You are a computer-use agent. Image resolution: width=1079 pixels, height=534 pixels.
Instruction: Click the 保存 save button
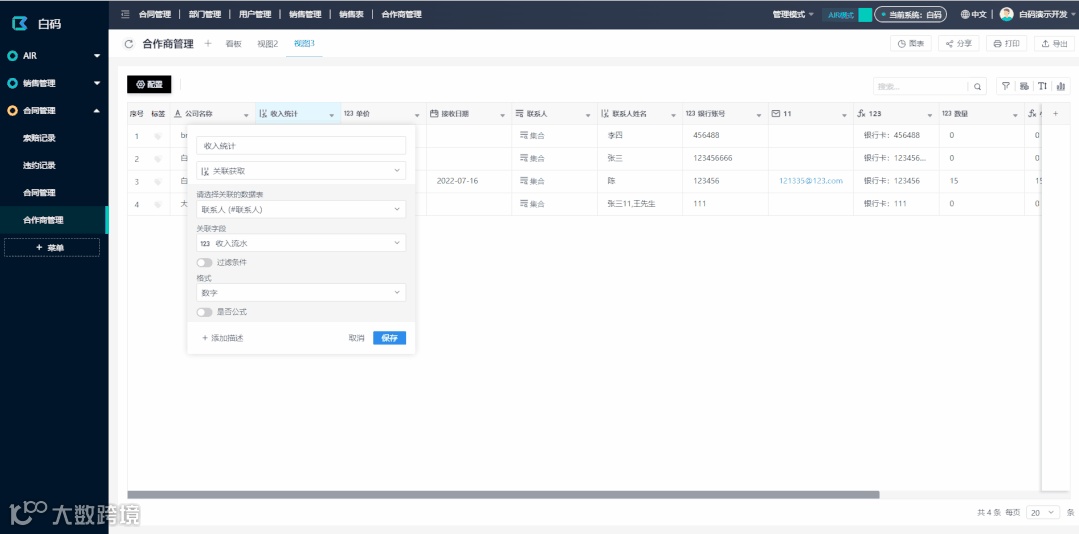(x=389, y=338)
